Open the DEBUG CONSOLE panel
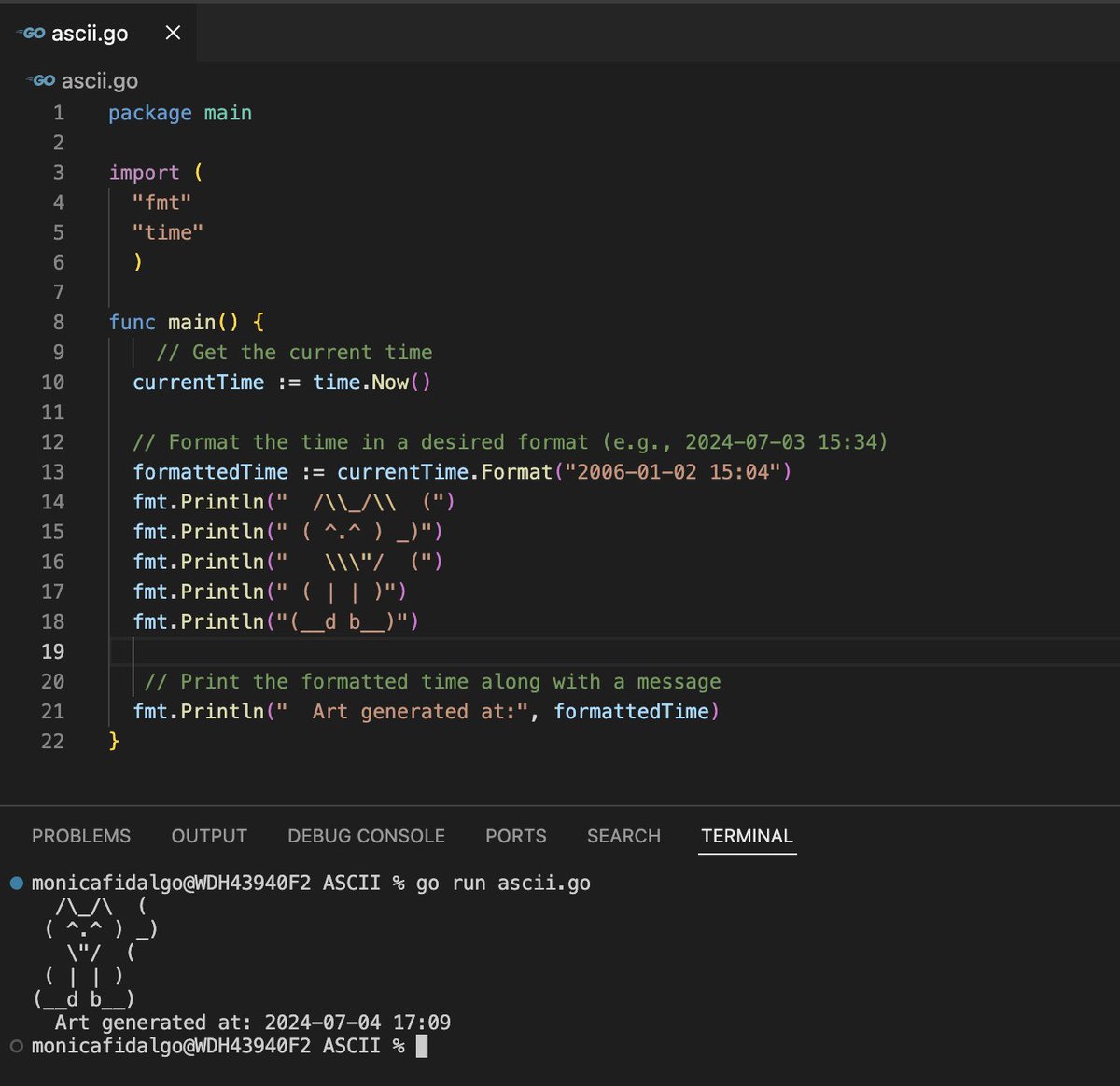The height and width of the screenshot is (1086, 1120). coord(366,836)
